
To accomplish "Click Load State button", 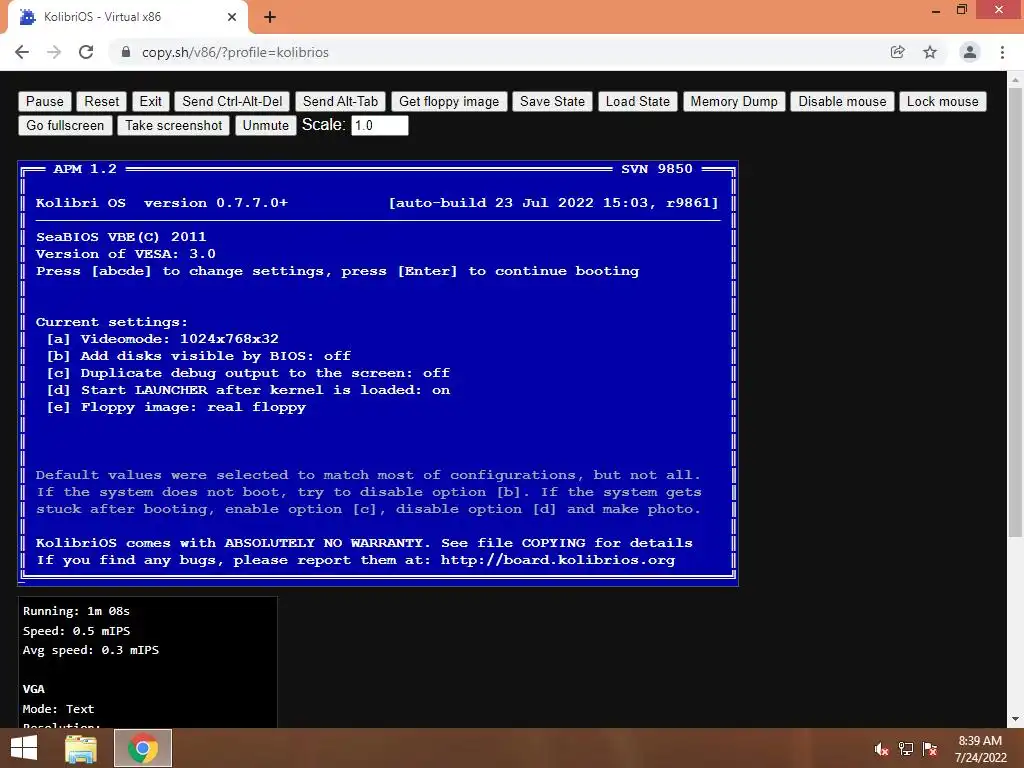I will [x=637, y=101].
